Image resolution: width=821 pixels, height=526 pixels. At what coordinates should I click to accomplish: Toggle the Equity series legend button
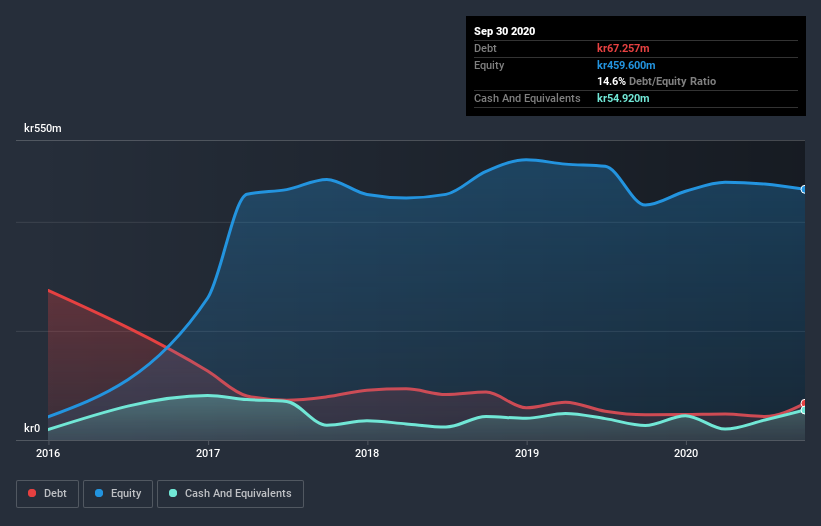pos(118,494)
